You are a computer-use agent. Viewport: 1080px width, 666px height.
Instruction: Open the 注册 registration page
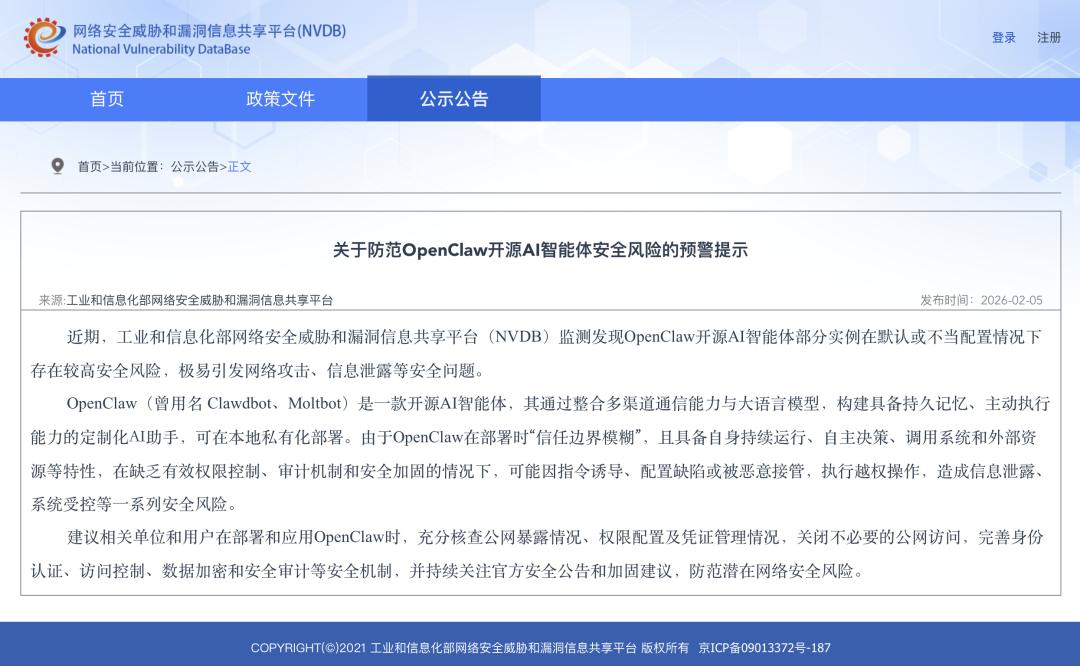pos(1046,37)
